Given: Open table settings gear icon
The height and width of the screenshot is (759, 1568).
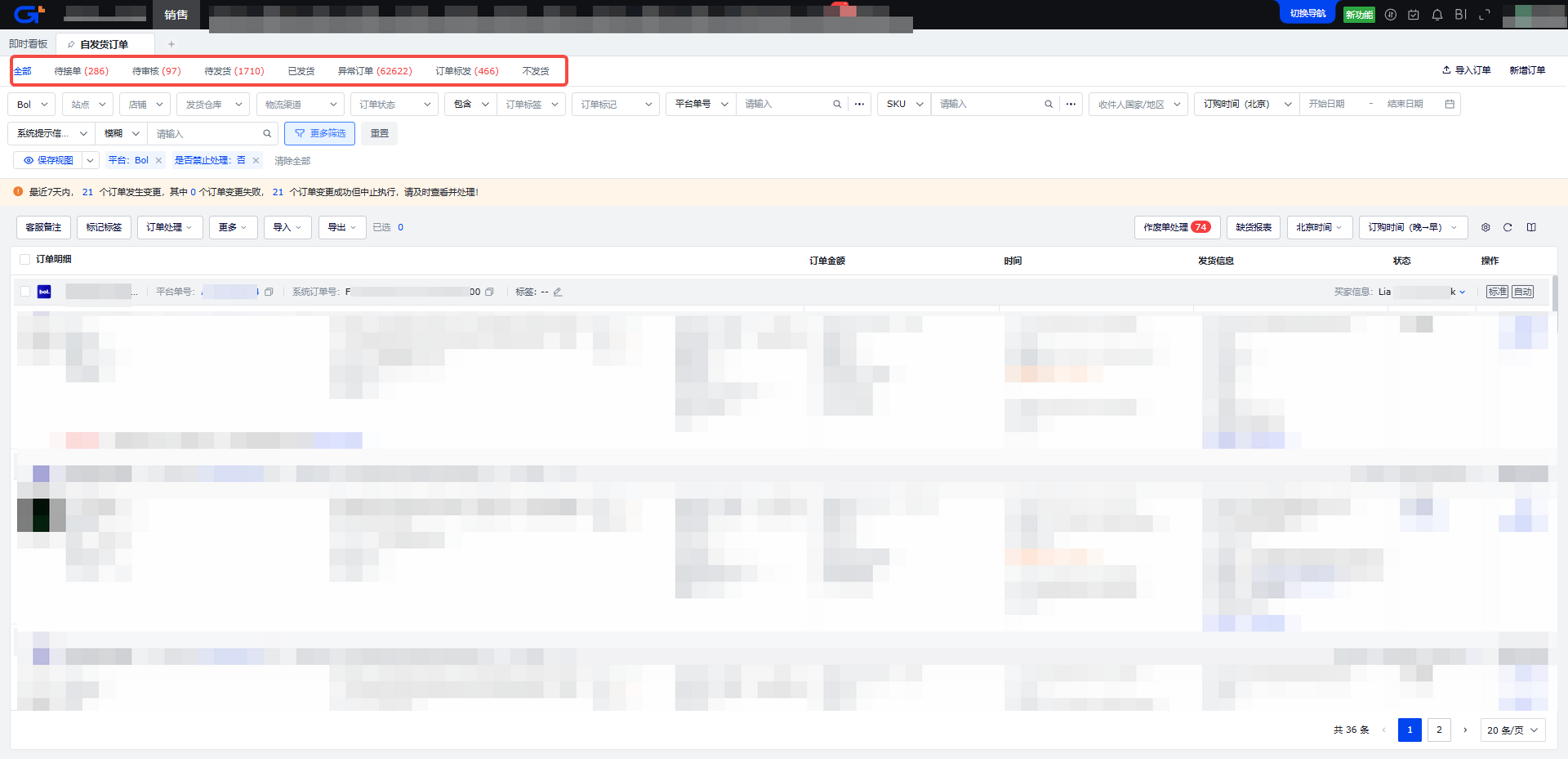Looking at the screenshot, I should coord(1486,227).
